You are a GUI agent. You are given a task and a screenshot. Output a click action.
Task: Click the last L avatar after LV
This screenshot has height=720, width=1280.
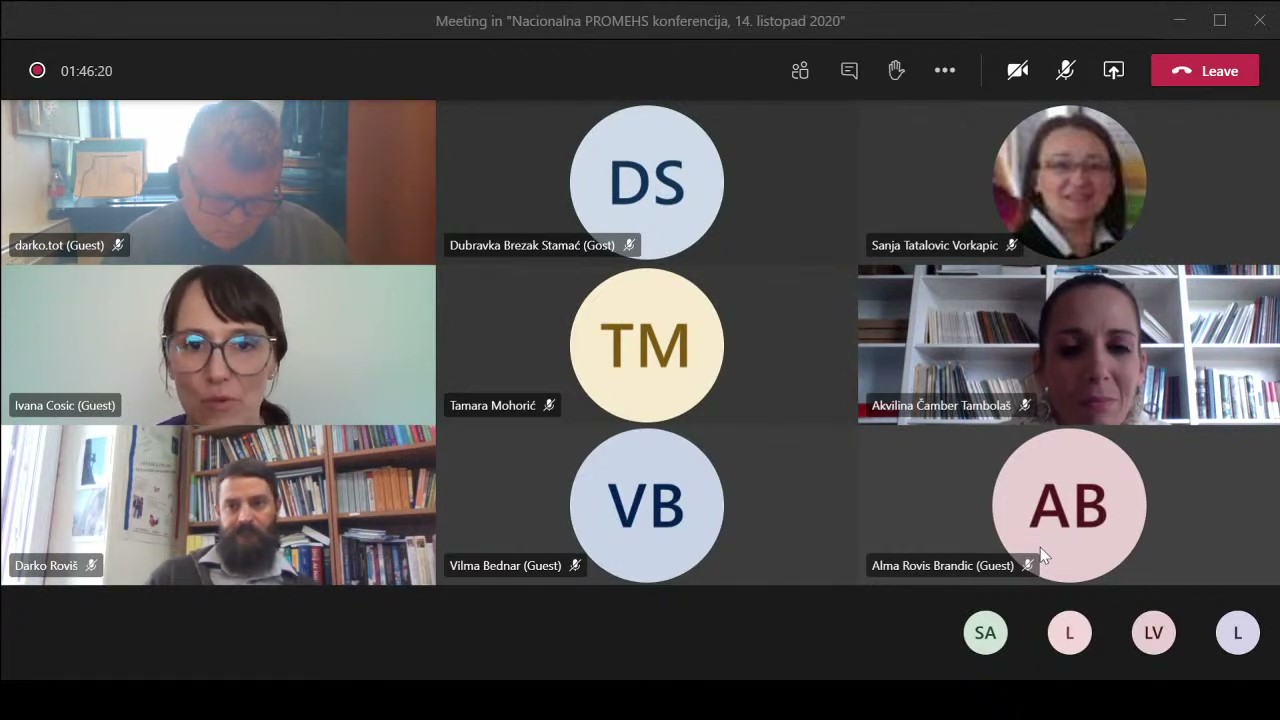click(1237, 633)
